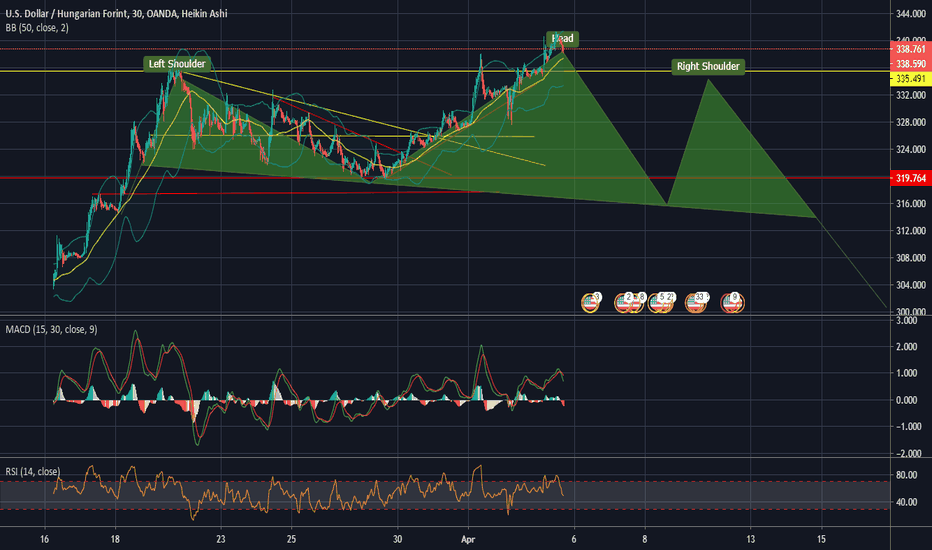Click the 312.000 price axis value
Screen dimensions: 932x550
pyautogui.click(x=911, y=231)
